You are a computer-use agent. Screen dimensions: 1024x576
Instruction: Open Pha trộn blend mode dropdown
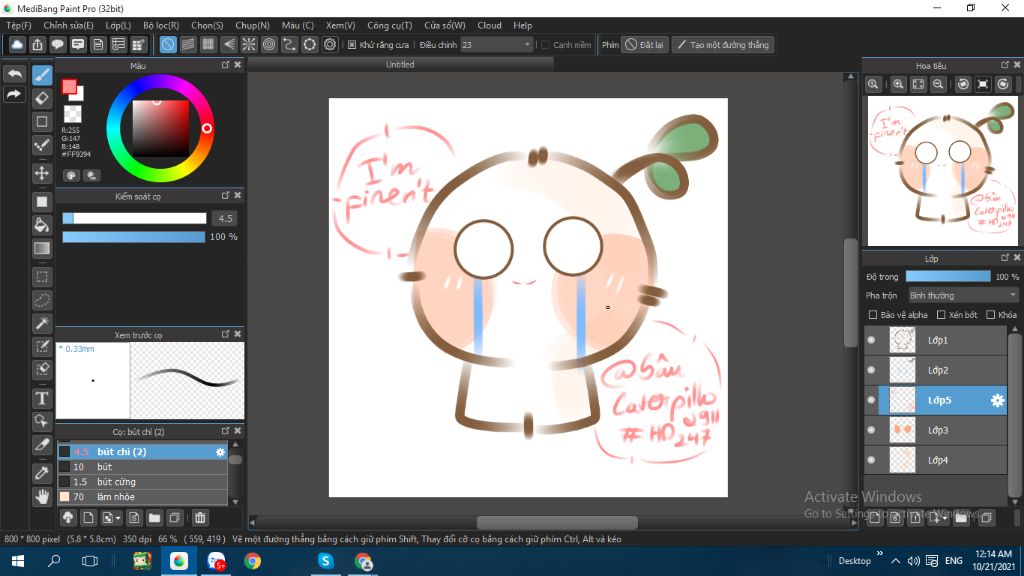pos(963,296)
